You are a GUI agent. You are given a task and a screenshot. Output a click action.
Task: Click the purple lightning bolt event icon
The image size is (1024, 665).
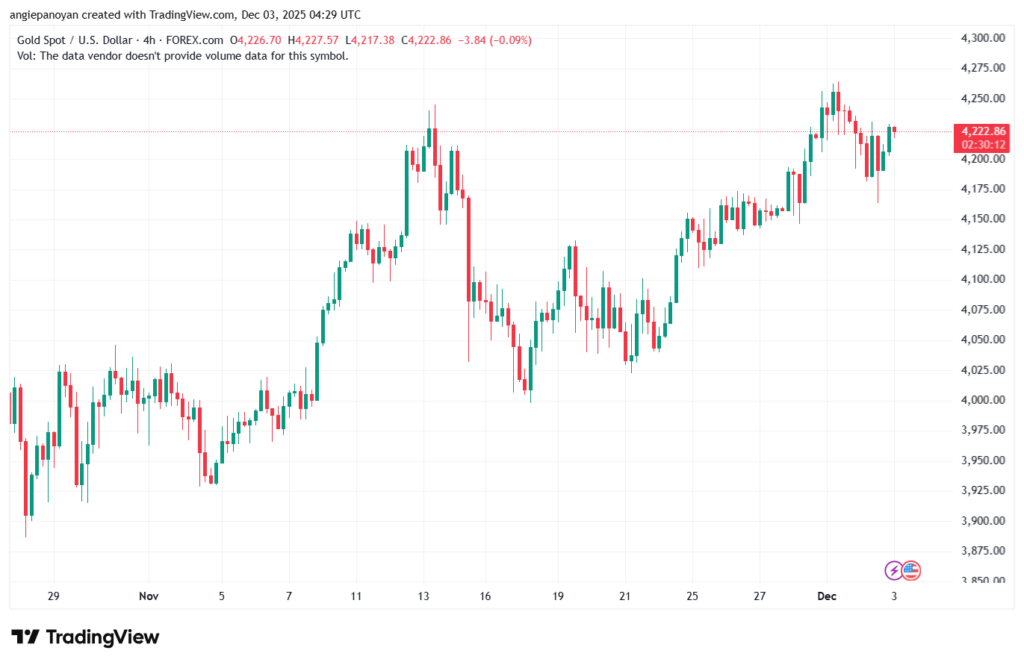[x=894, y=570]
